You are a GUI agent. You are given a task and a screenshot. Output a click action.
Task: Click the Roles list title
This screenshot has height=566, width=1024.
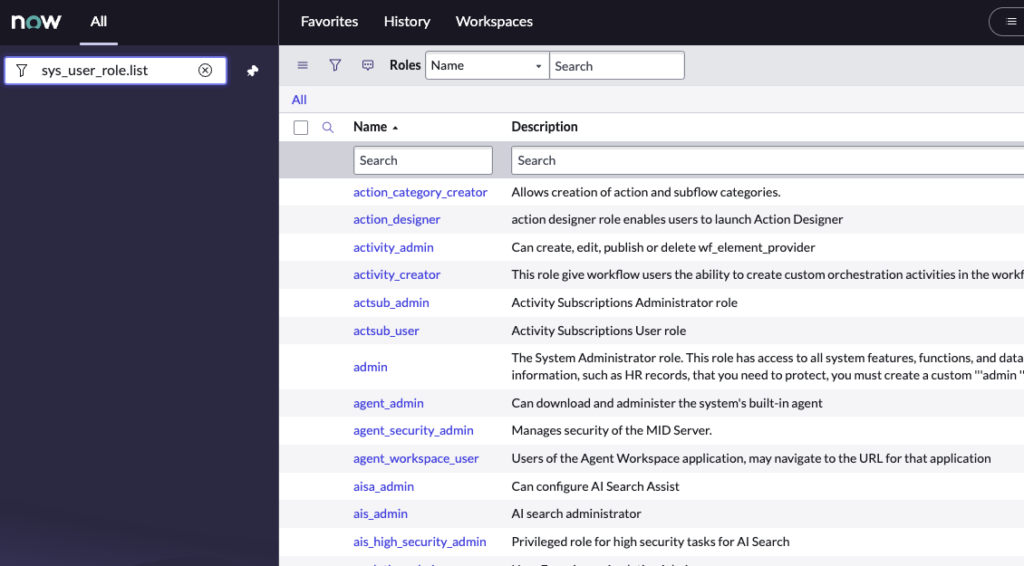click(x=405, y=65)
